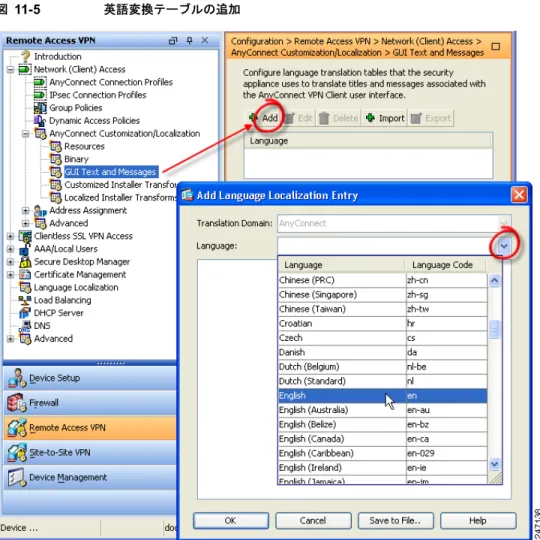Click the language list scrollbar up arrow
Image resolution: width=540 pixels, height=540 pixels.
coord(495,281)
